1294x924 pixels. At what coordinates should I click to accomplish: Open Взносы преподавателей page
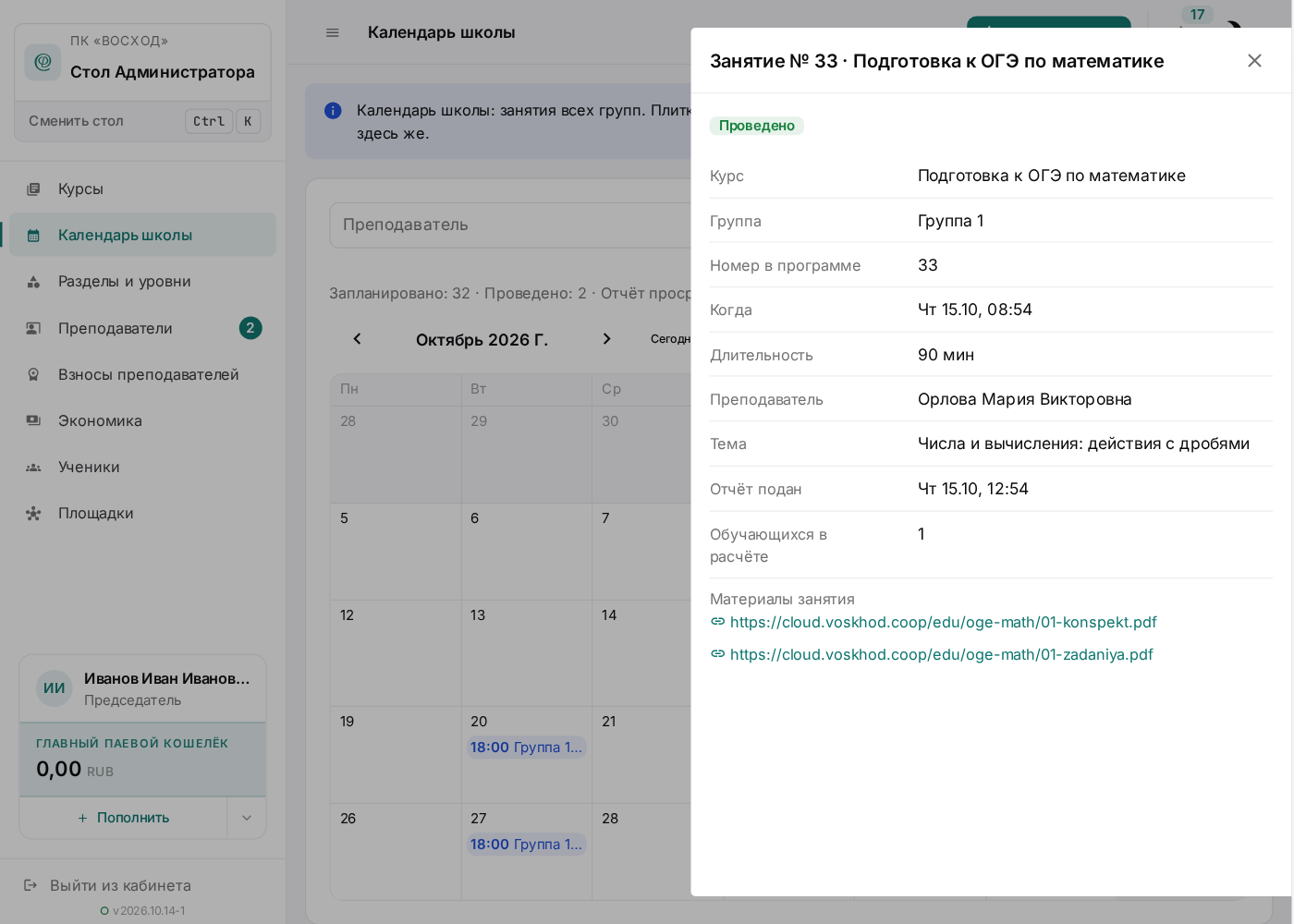point(143,374)
